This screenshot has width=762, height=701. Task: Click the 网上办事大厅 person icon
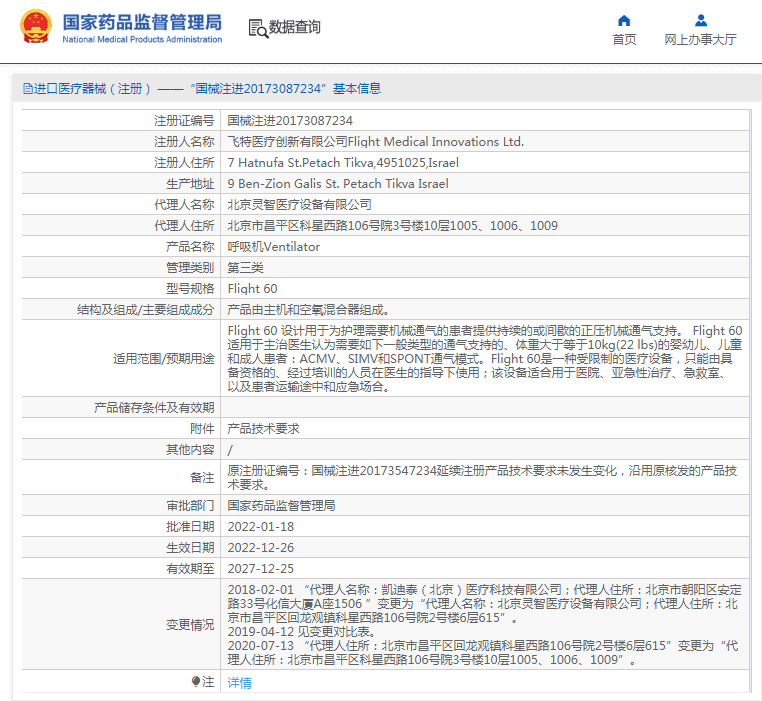tap(700, 20)
